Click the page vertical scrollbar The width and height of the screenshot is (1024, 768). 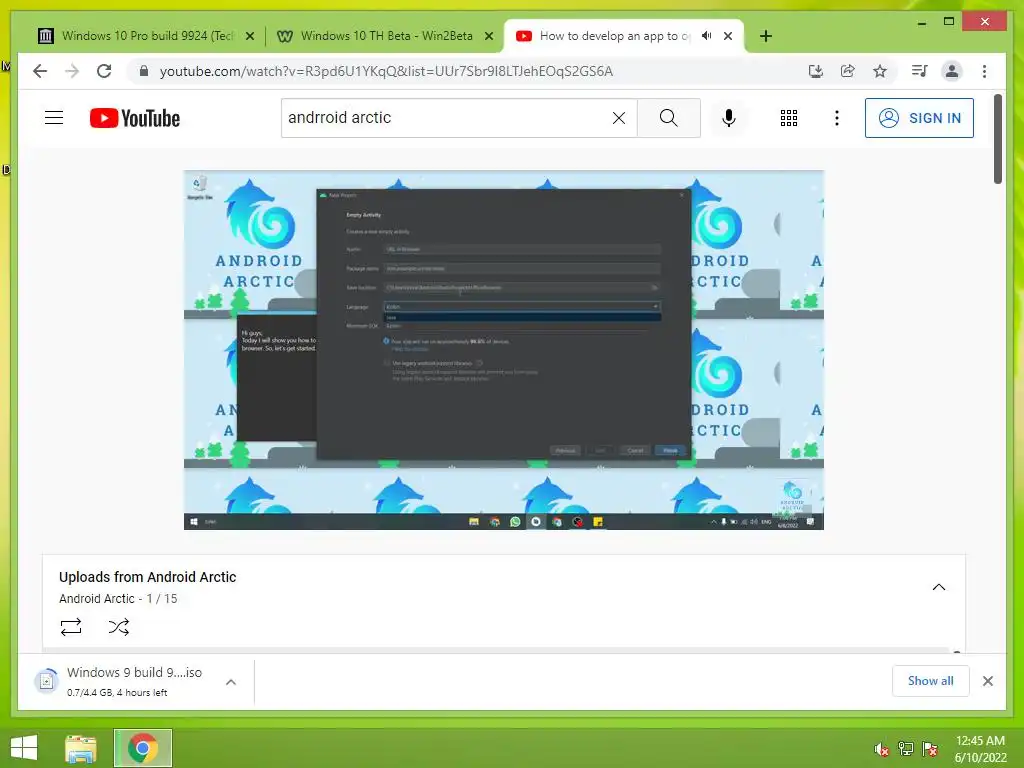click(x=998, y=138)
